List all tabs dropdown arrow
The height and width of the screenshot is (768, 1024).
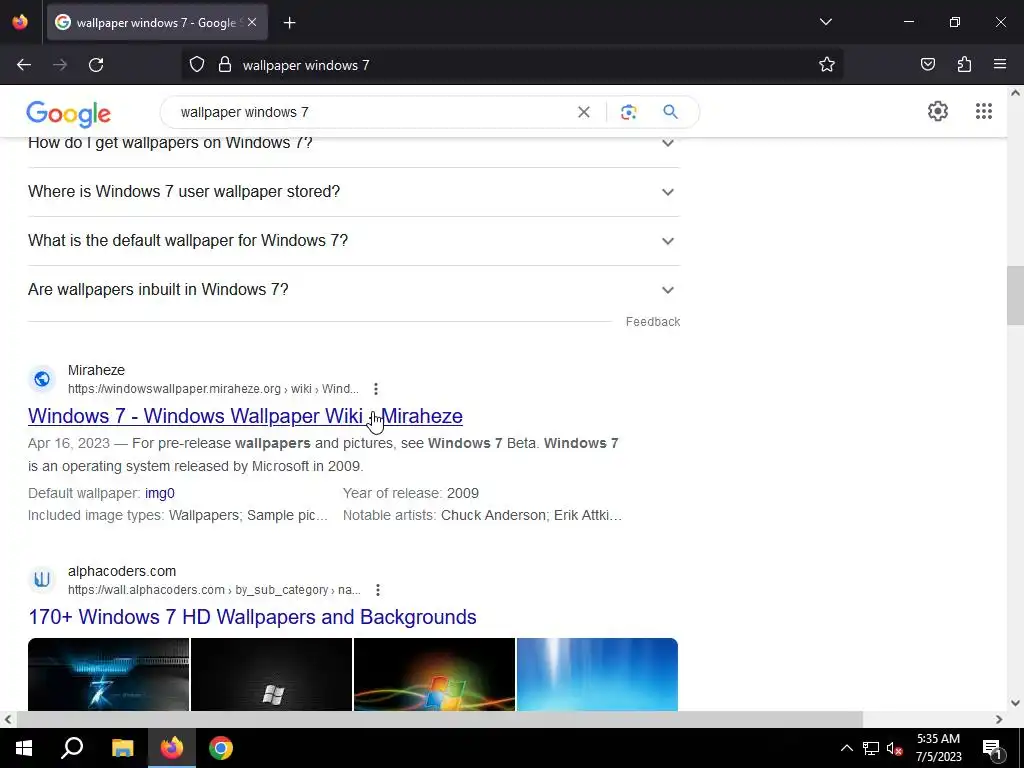[x=825, y=22]
